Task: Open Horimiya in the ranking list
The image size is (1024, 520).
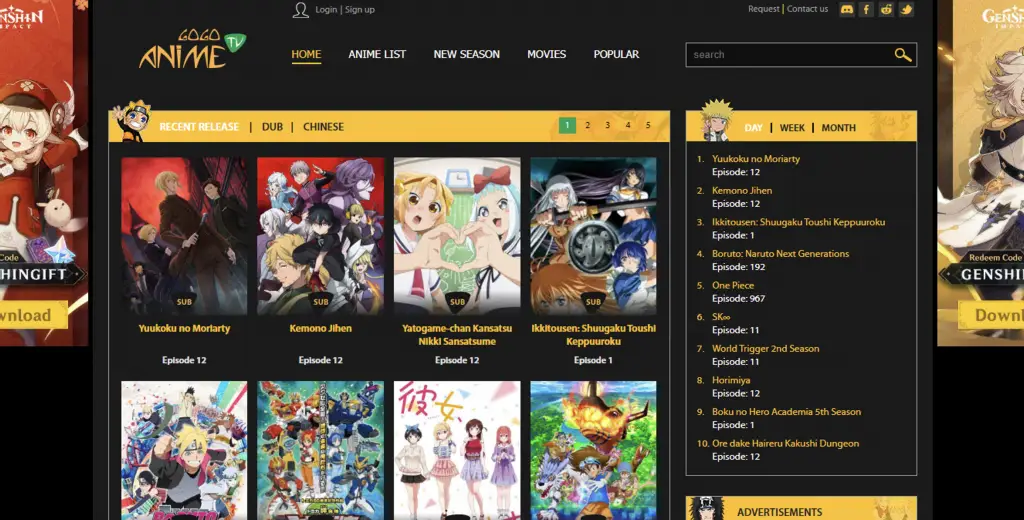Action: (x=731, y=380)
